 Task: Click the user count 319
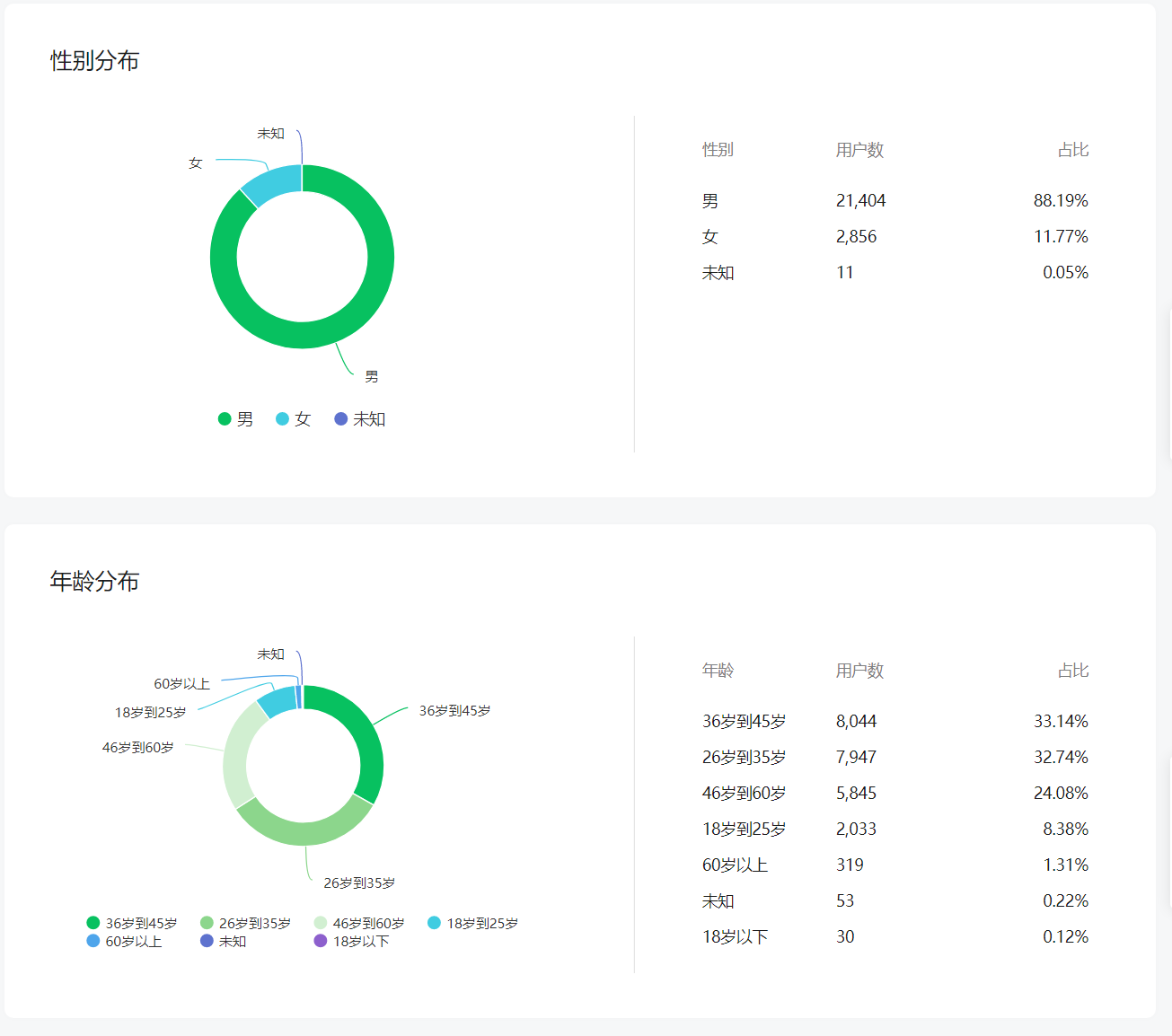[x=850, y=865]
